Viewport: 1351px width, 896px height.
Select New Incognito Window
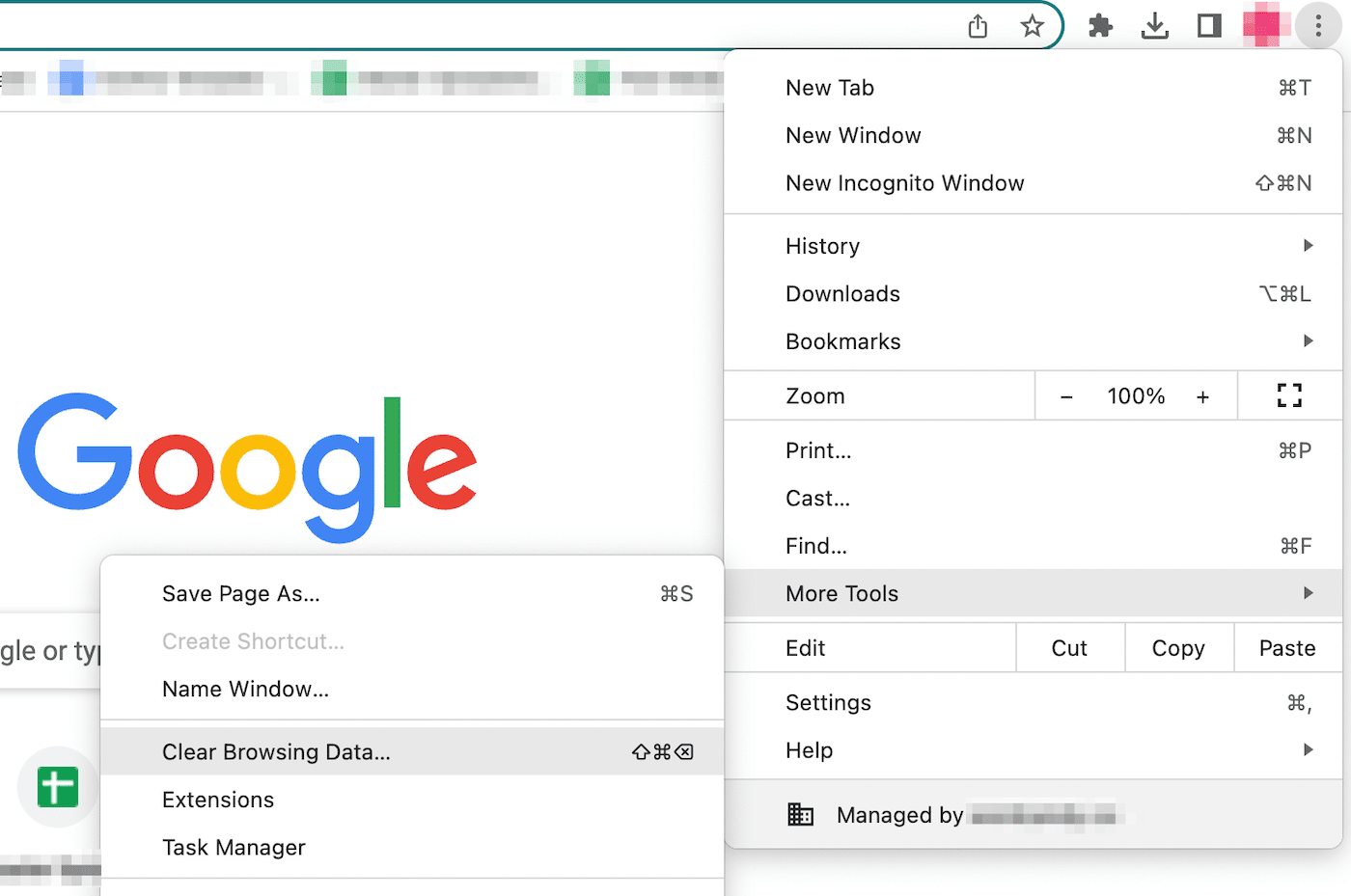[x=905, y=183]
